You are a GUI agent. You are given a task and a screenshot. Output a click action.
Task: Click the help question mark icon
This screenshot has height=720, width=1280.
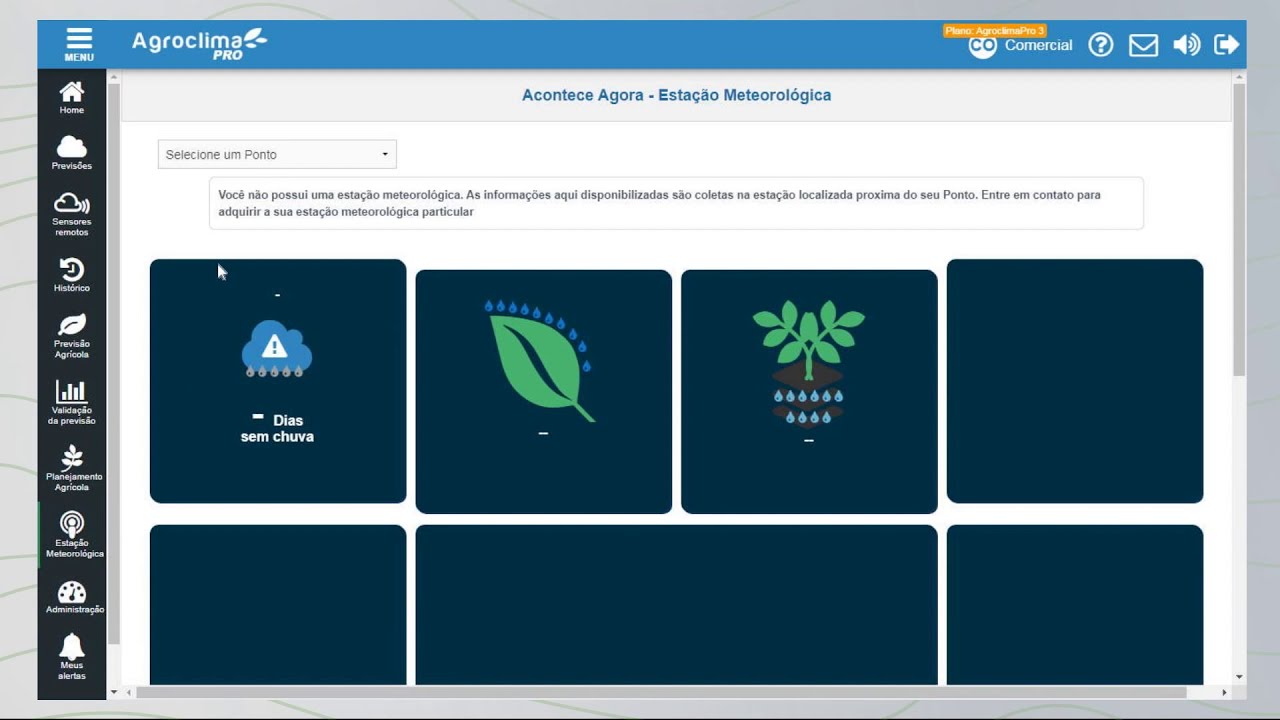tap(1101, 45)
